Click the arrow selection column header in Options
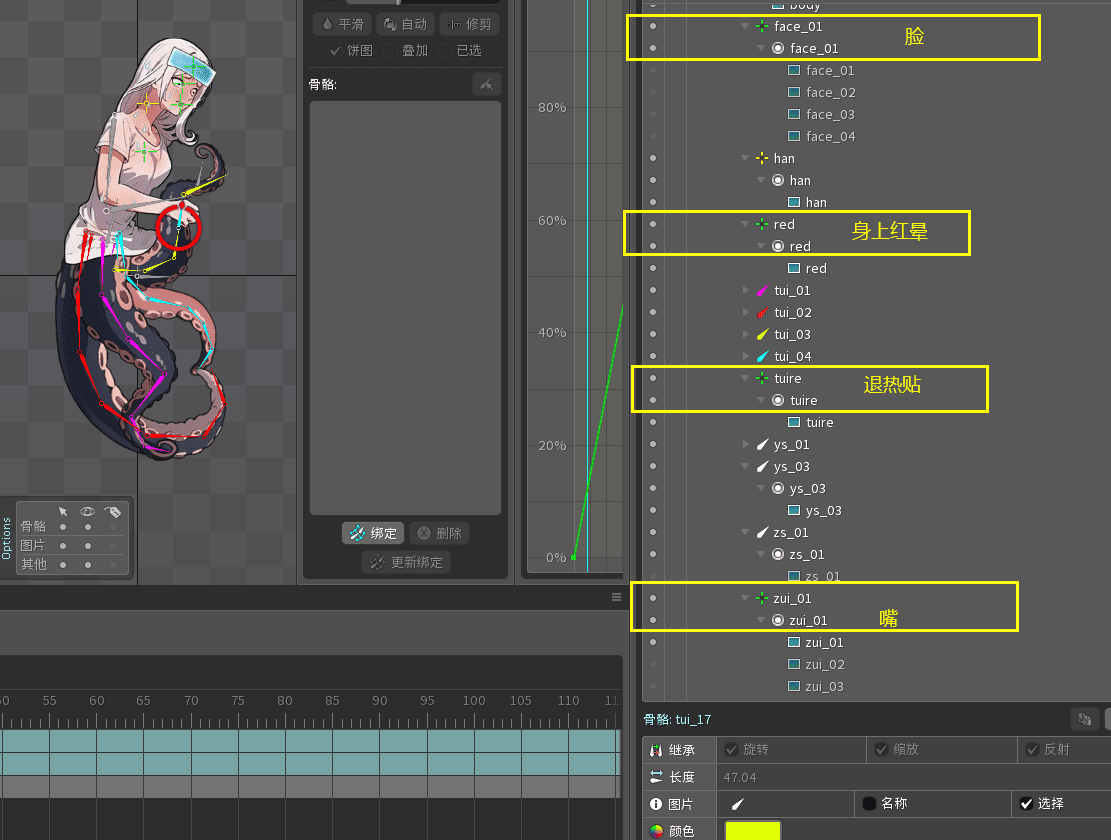Viewport: 1111px width, 840px height. click(63, 511)
